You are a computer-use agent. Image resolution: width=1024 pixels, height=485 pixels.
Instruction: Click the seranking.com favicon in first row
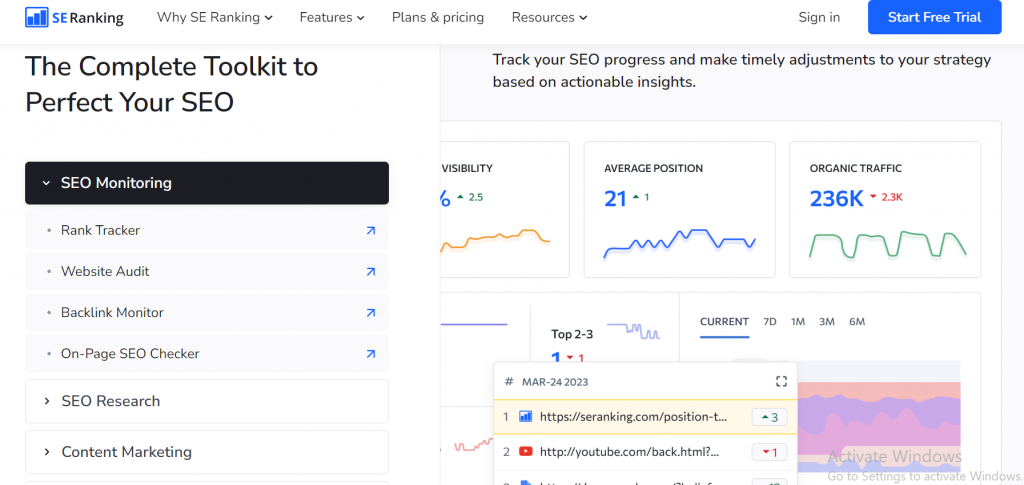(x=525, y=416)
